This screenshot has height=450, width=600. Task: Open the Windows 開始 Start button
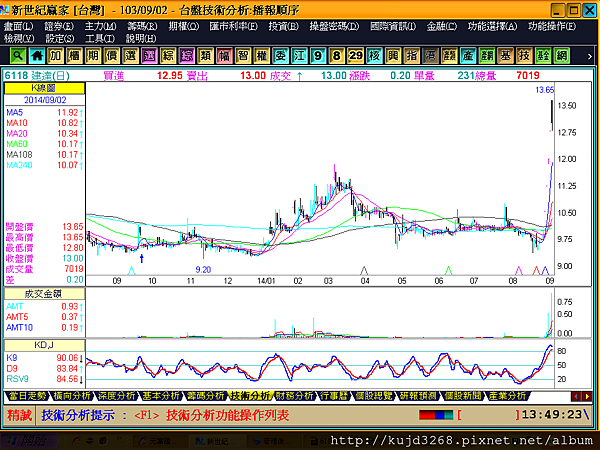click(30, 441)
